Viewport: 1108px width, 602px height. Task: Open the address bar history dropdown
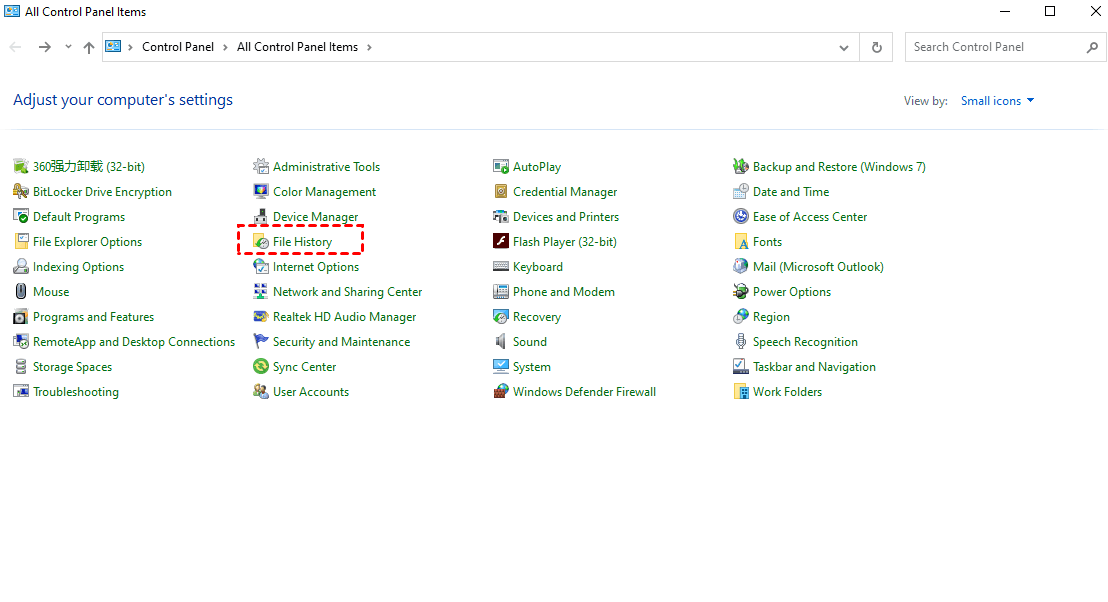point(845,47)
